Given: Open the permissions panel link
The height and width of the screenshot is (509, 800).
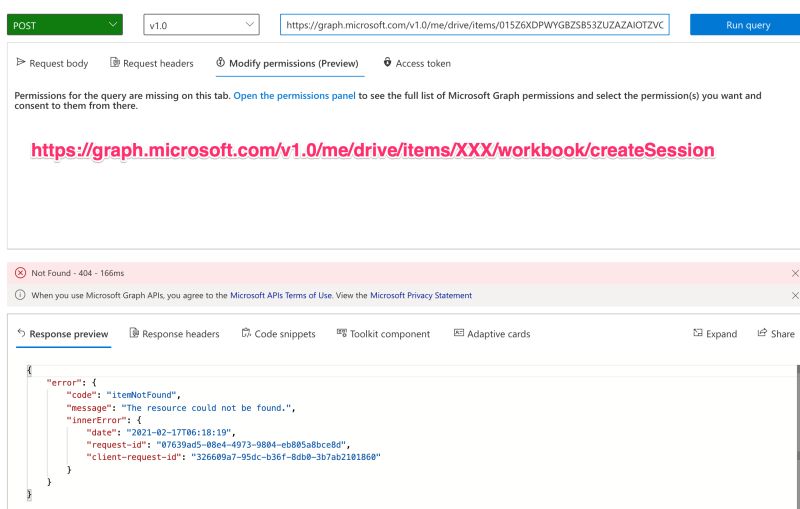Looking at the screenshot, I should coord(294,95).
